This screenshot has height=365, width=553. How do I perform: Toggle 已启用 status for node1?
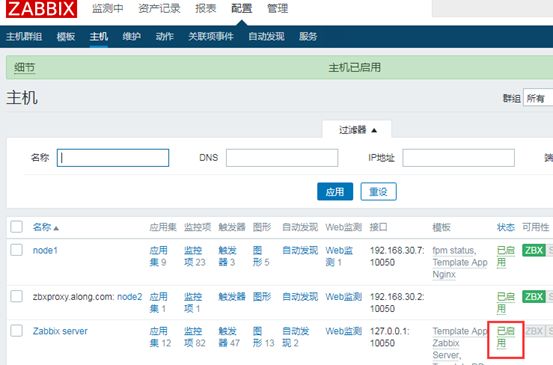pos(506,256)
